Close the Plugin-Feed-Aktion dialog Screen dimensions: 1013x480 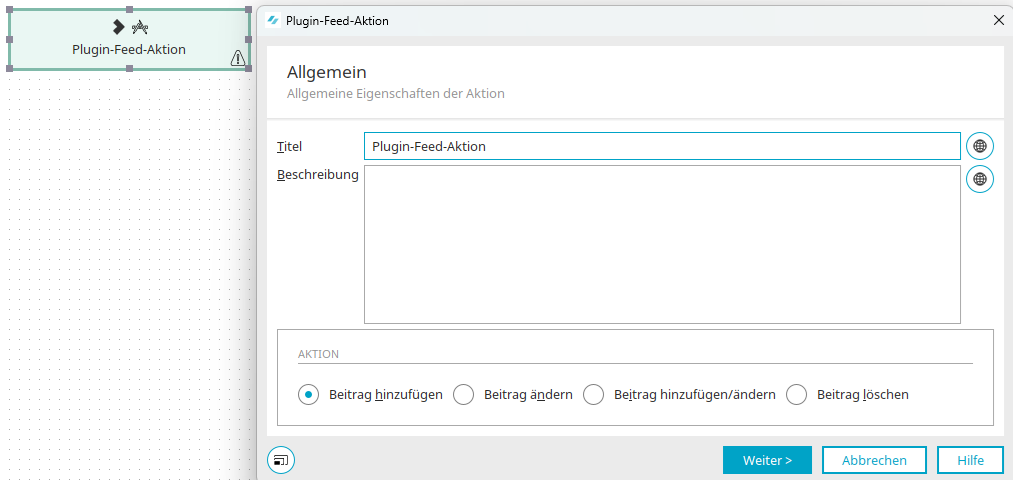coord(998,21)
